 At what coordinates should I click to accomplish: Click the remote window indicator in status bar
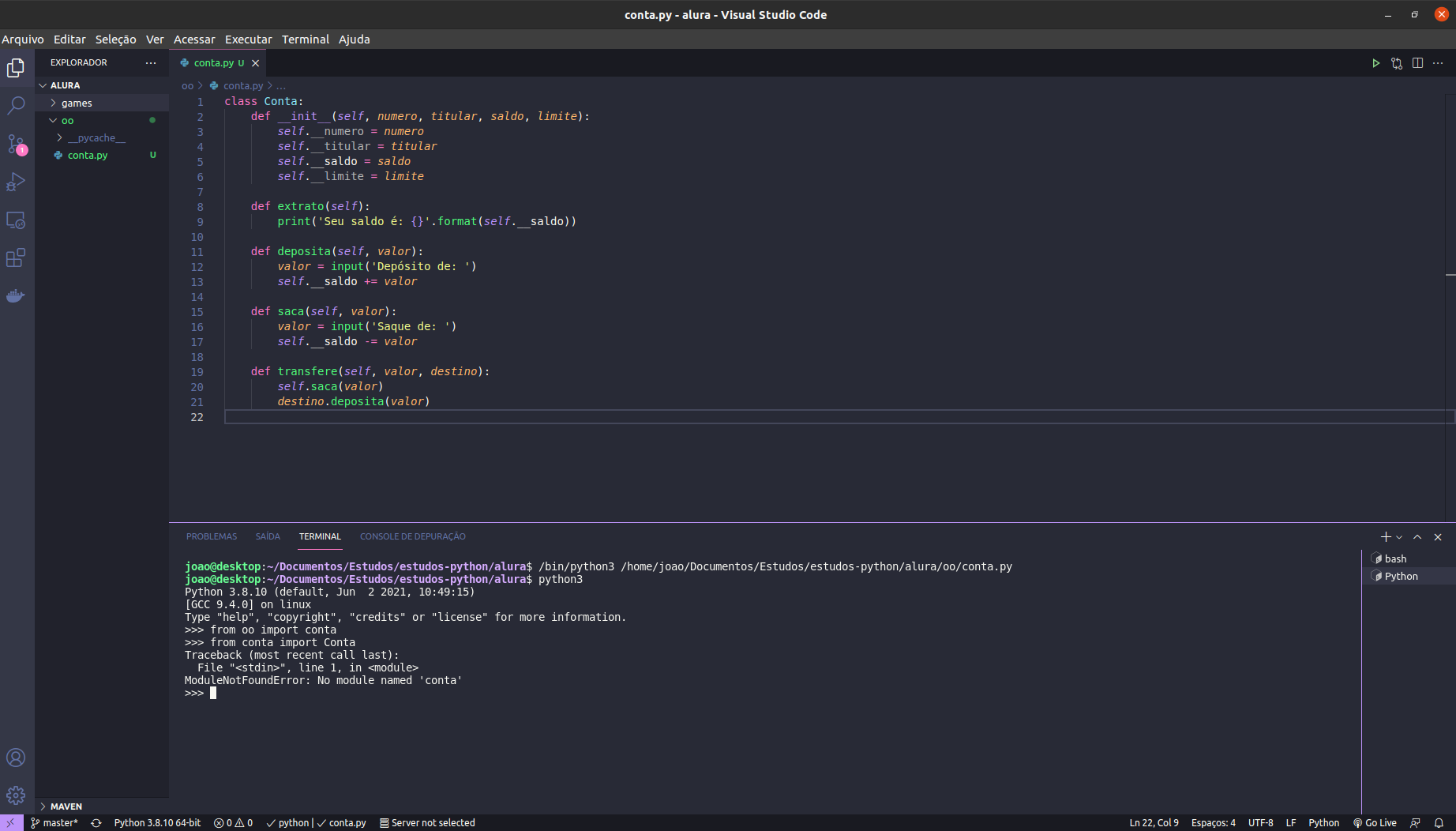(11, 822)
